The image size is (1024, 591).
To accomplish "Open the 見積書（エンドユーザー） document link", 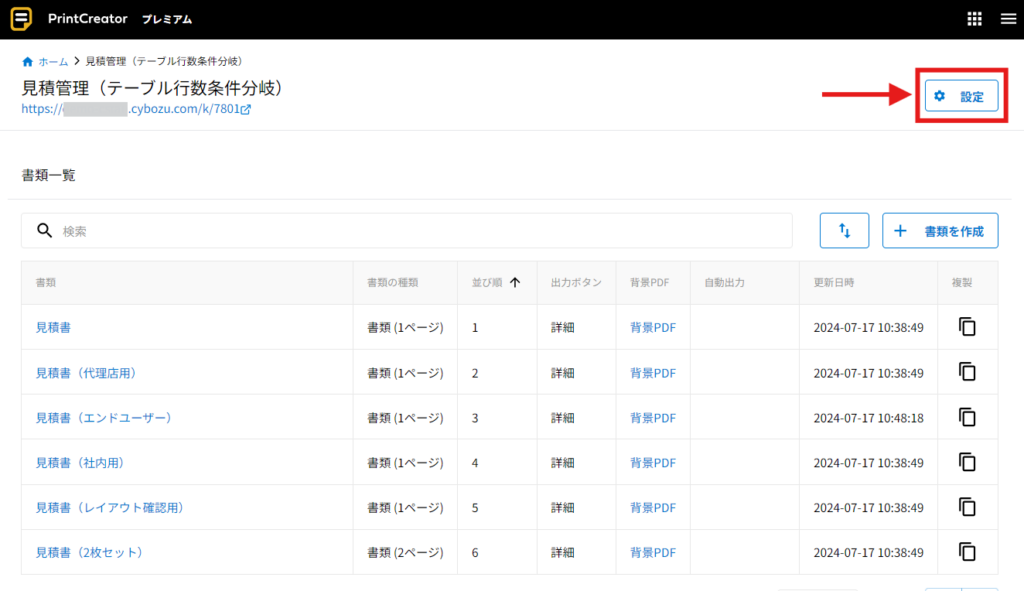I will pyautogui.click(x=104, y=417).
